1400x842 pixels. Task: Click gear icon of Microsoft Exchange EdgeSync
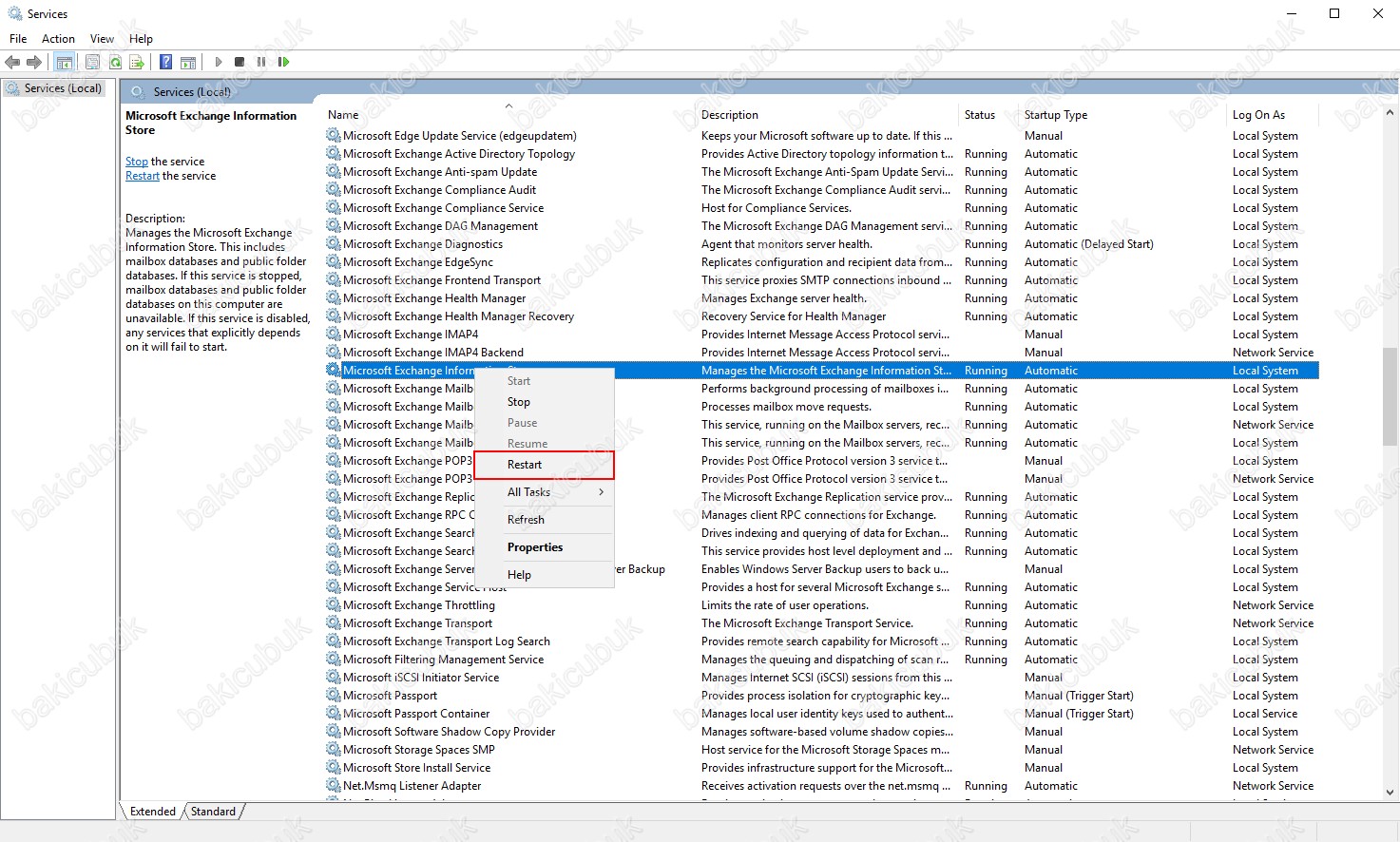[333, 262]
